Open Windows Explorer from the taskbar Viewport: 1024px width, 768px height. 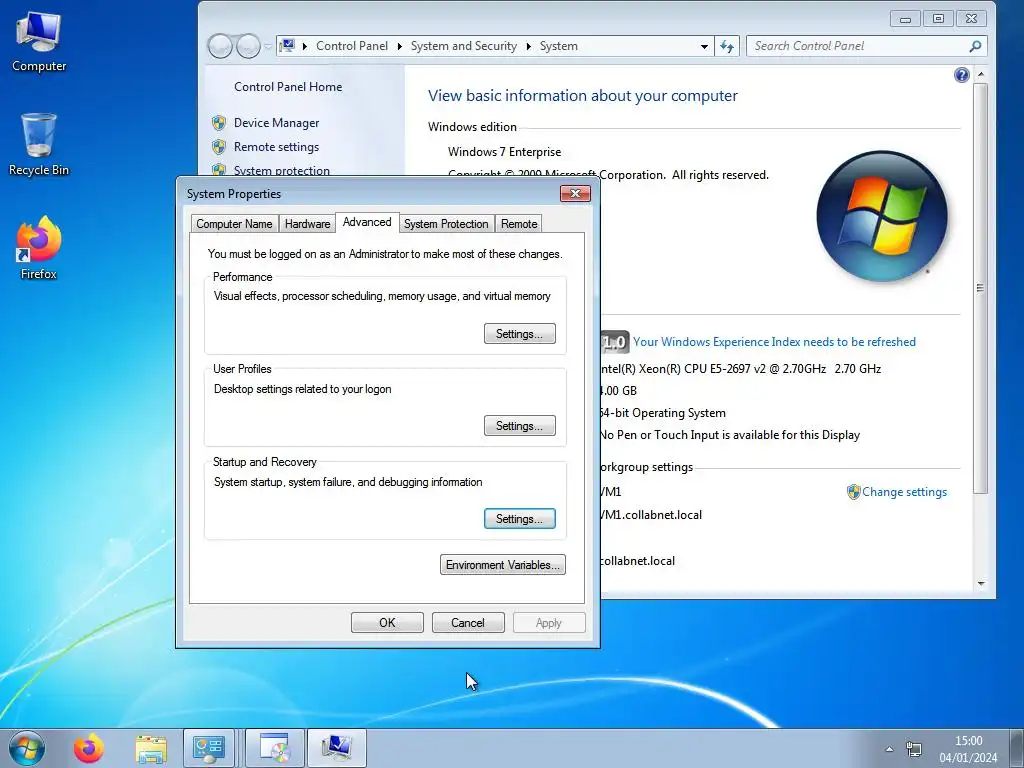[151, 748]
